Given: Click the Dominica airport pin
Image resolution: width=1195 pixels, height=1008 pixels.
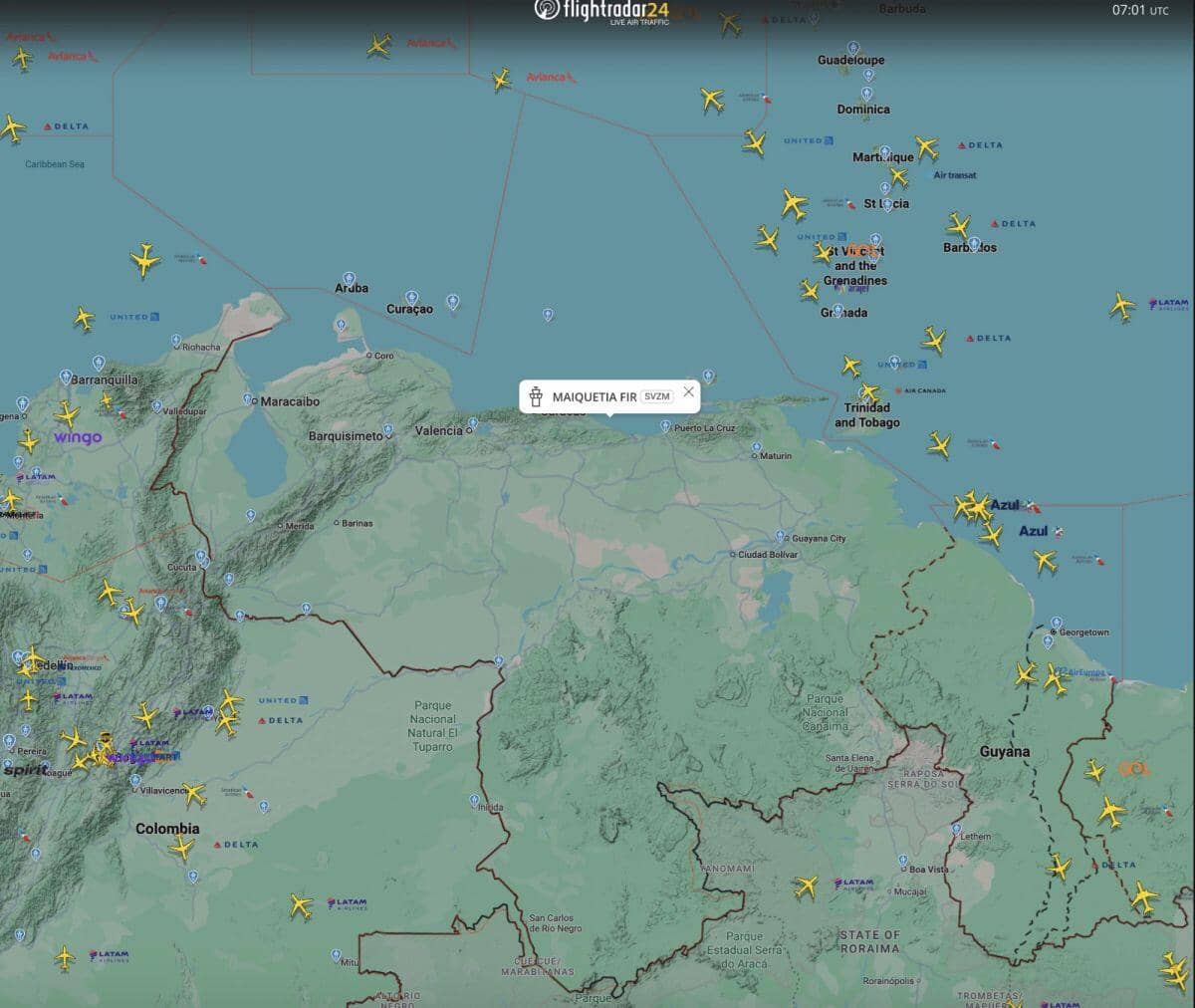Looking at the screenshot, I should point(866,94).
